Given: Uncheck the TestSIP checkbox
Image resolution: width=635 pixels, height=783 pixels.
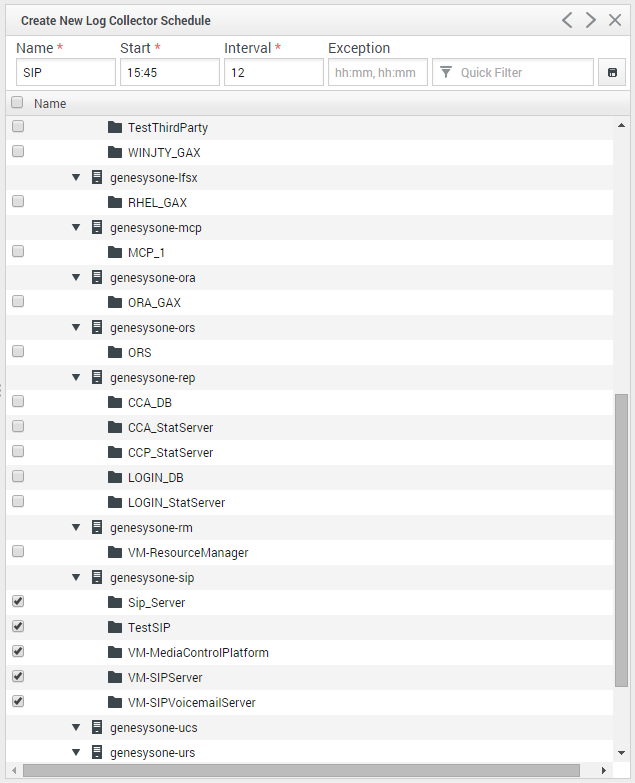Looking at the screenshot, I should pos(18,627).
